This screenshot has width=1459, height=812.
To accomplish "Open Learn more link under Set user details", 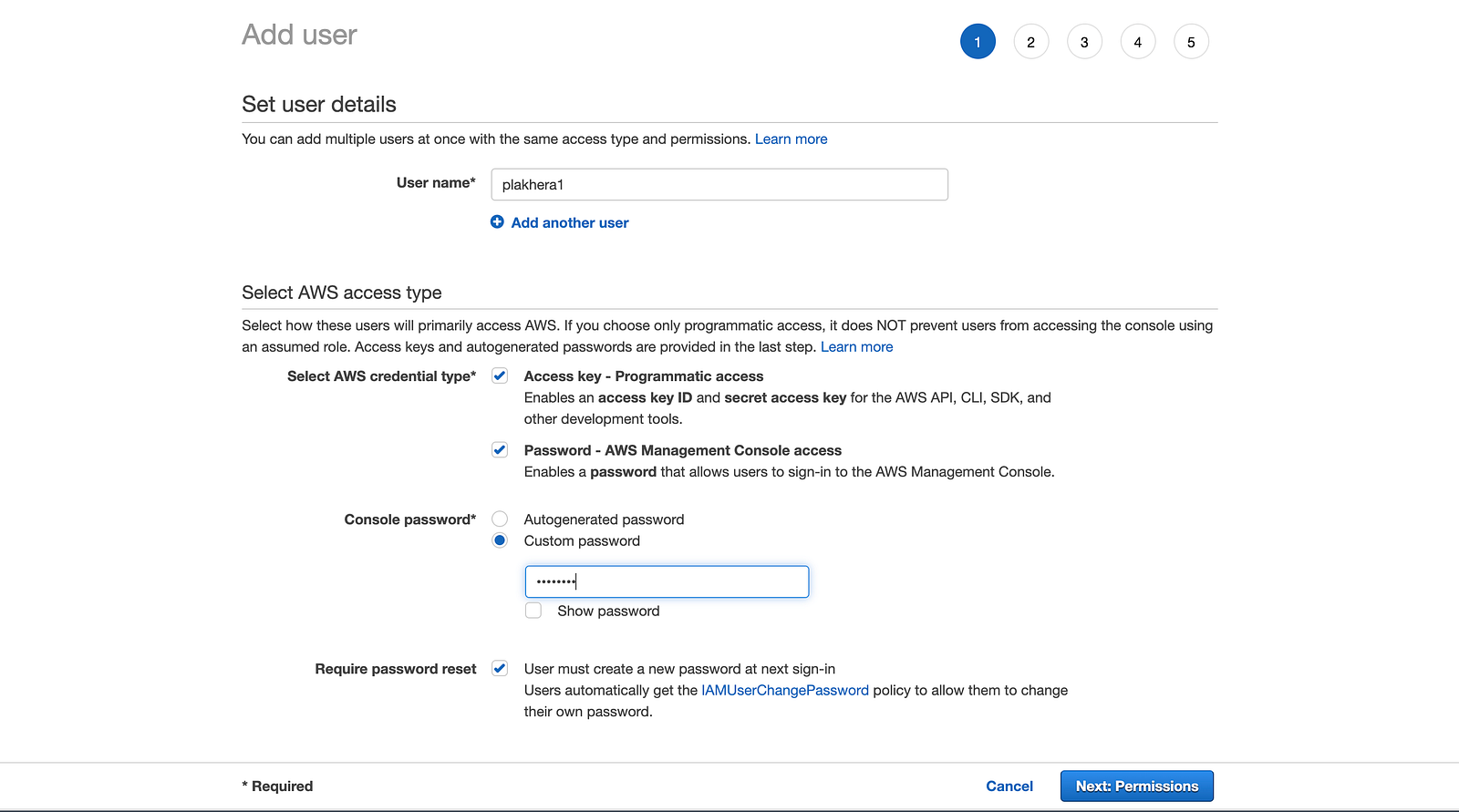I will coord(791,139).
